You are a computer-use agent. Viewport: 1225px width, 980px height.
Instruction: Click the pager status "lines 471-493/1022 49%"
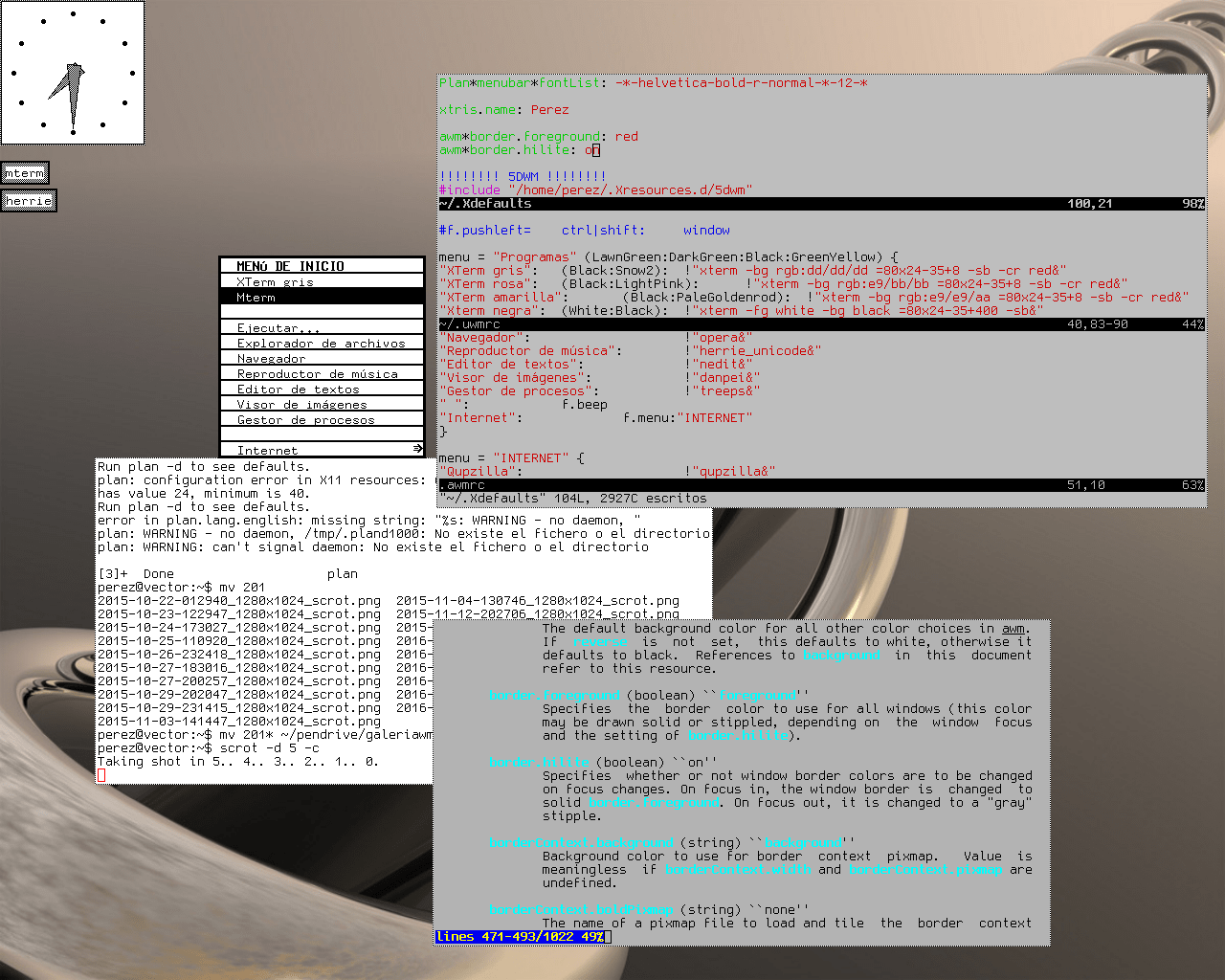(520, 937)
